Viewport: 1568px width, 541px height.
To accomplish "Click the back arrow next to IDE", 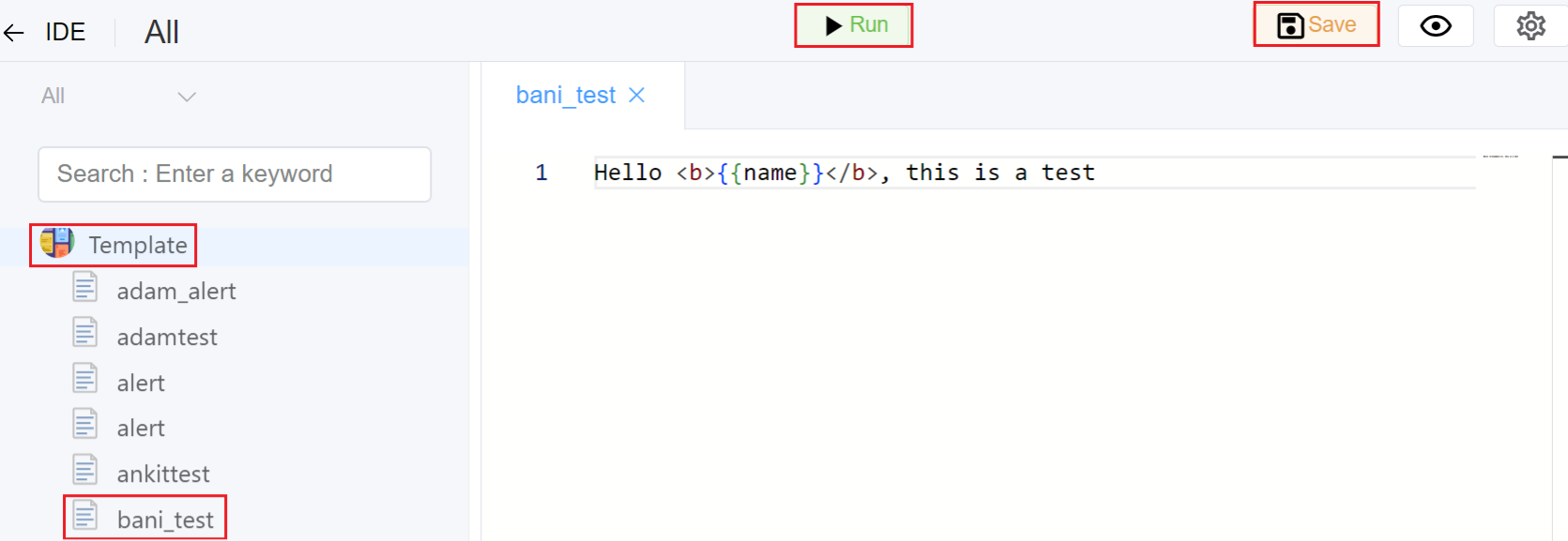I will (14, 33).
